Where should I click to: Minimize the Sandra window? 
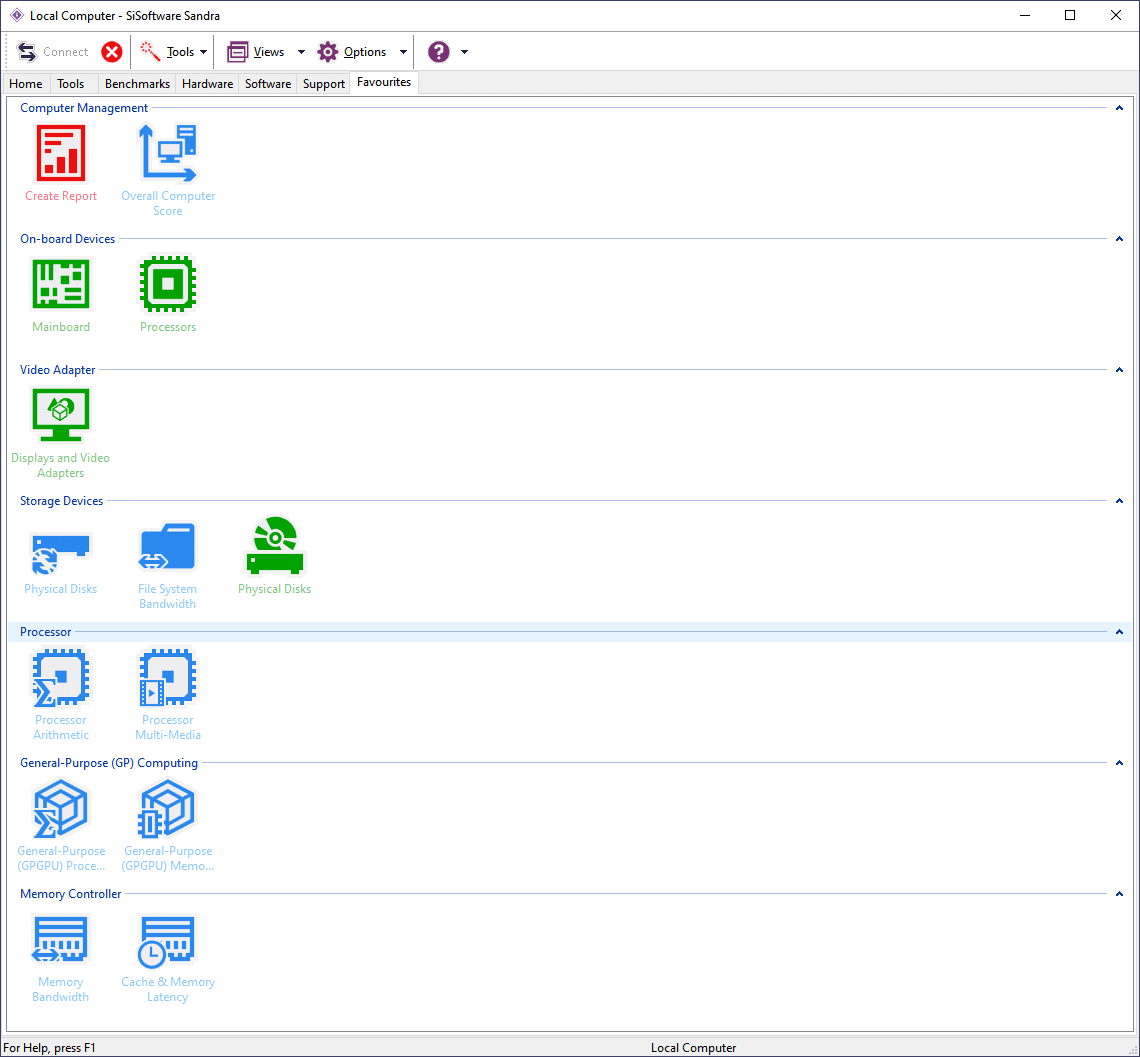tap(1025, 15)
